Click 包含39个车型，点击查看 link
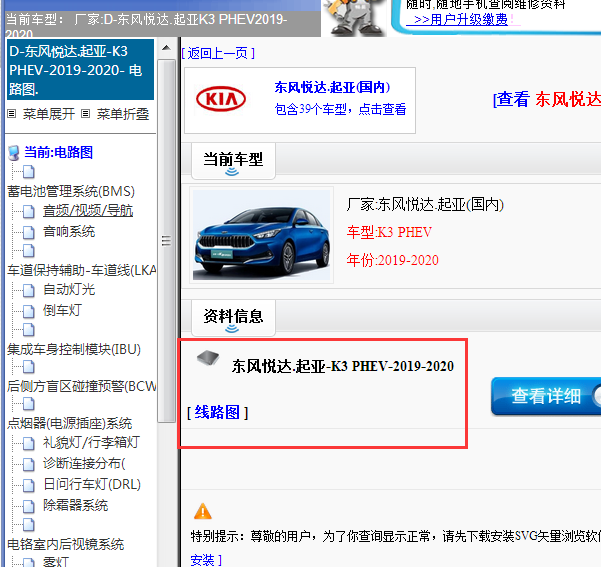This screenshot has width=601, height=567. [x=340, y=109]
